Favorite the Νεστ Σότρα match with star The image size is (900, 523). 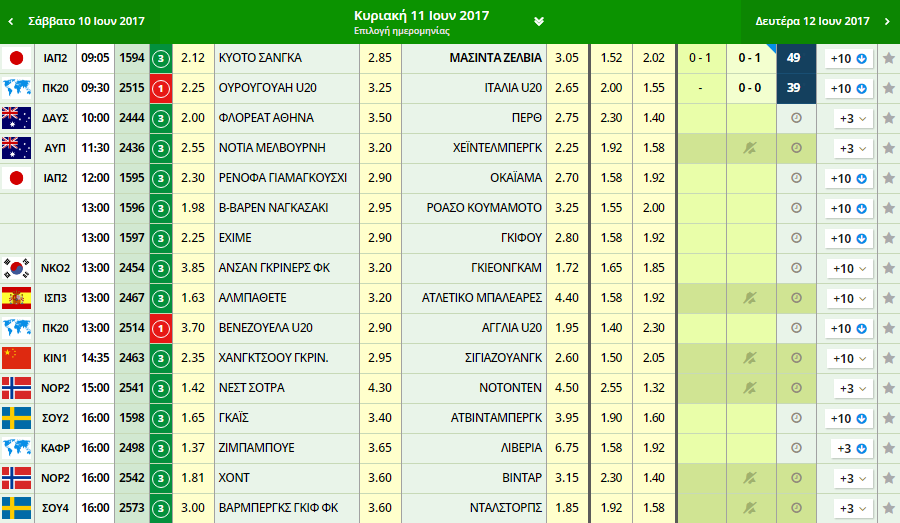point(887,388)
